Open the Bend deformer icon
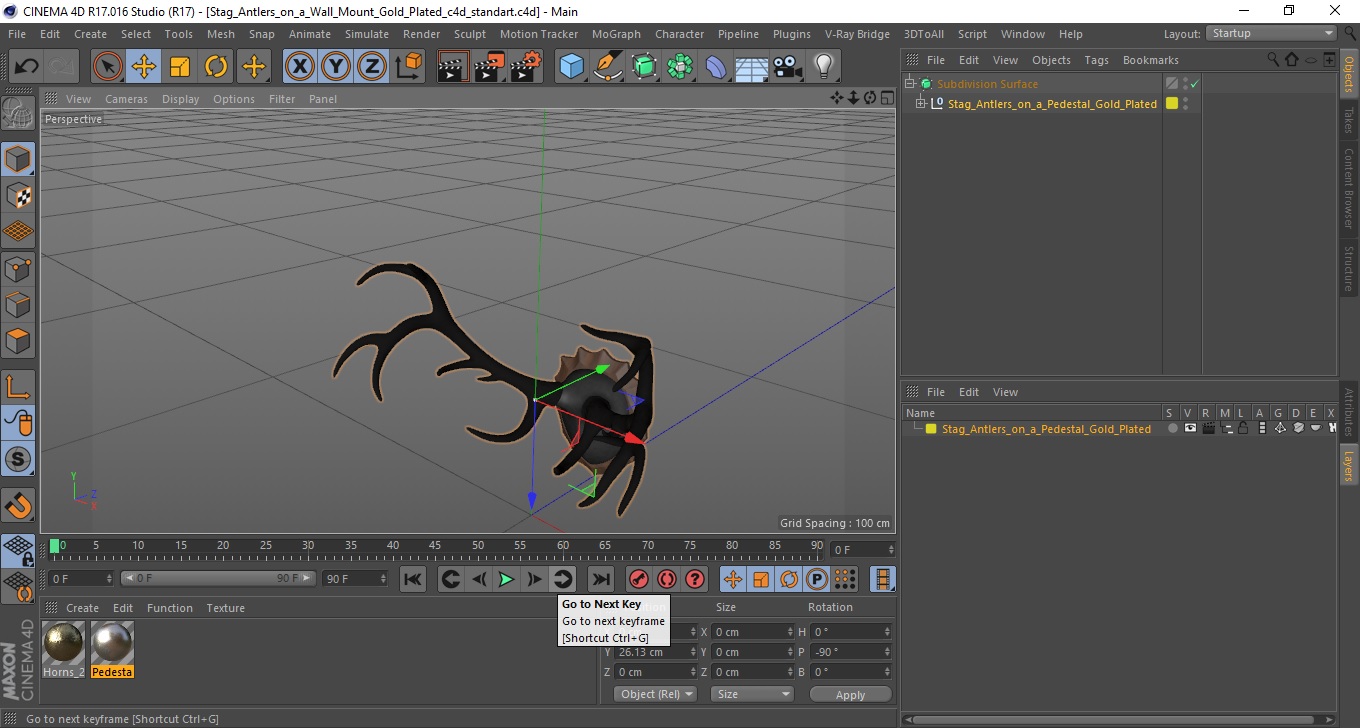 pos(717,67)
